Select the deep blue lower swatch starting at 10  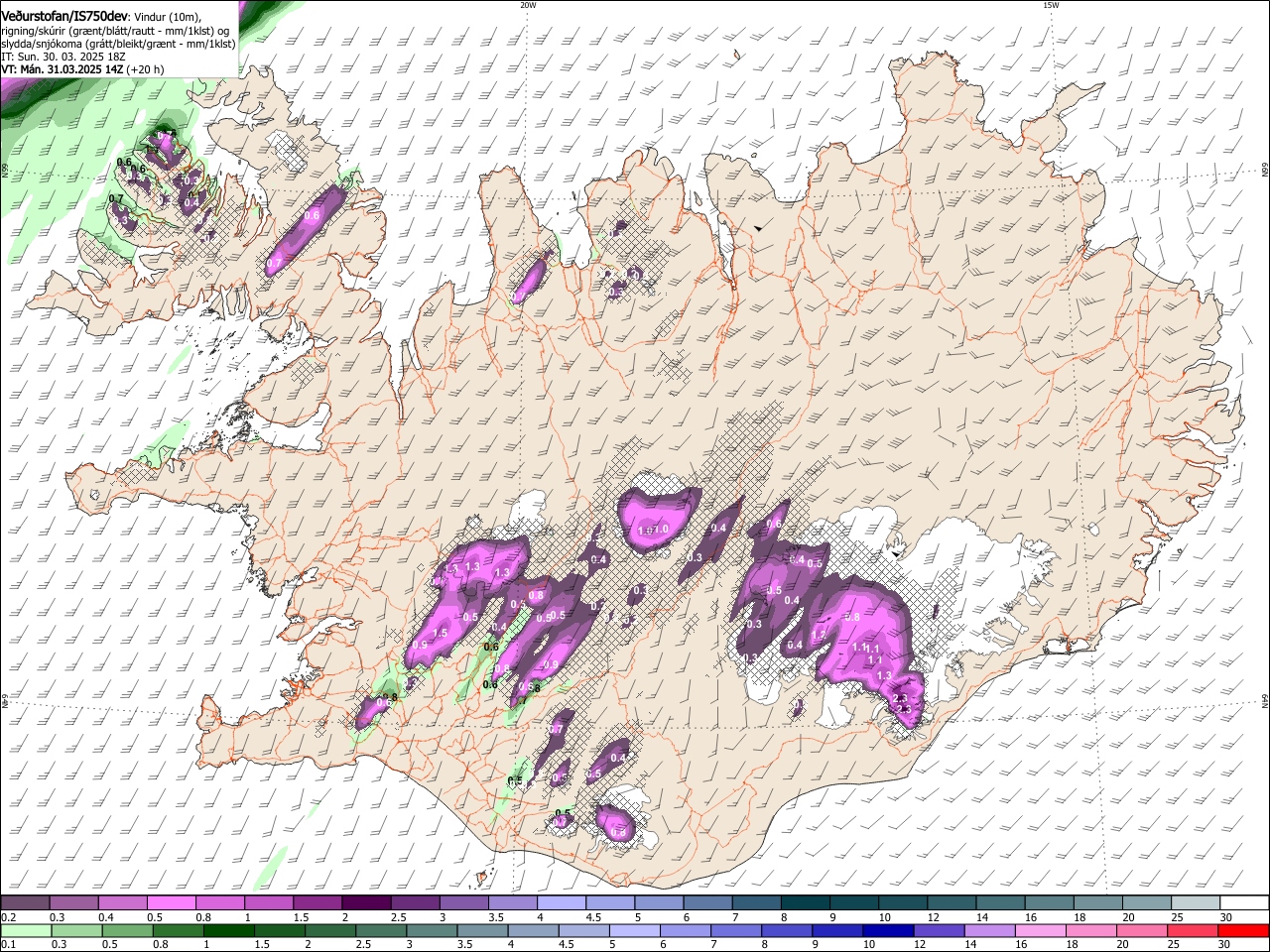coord(887,930)
